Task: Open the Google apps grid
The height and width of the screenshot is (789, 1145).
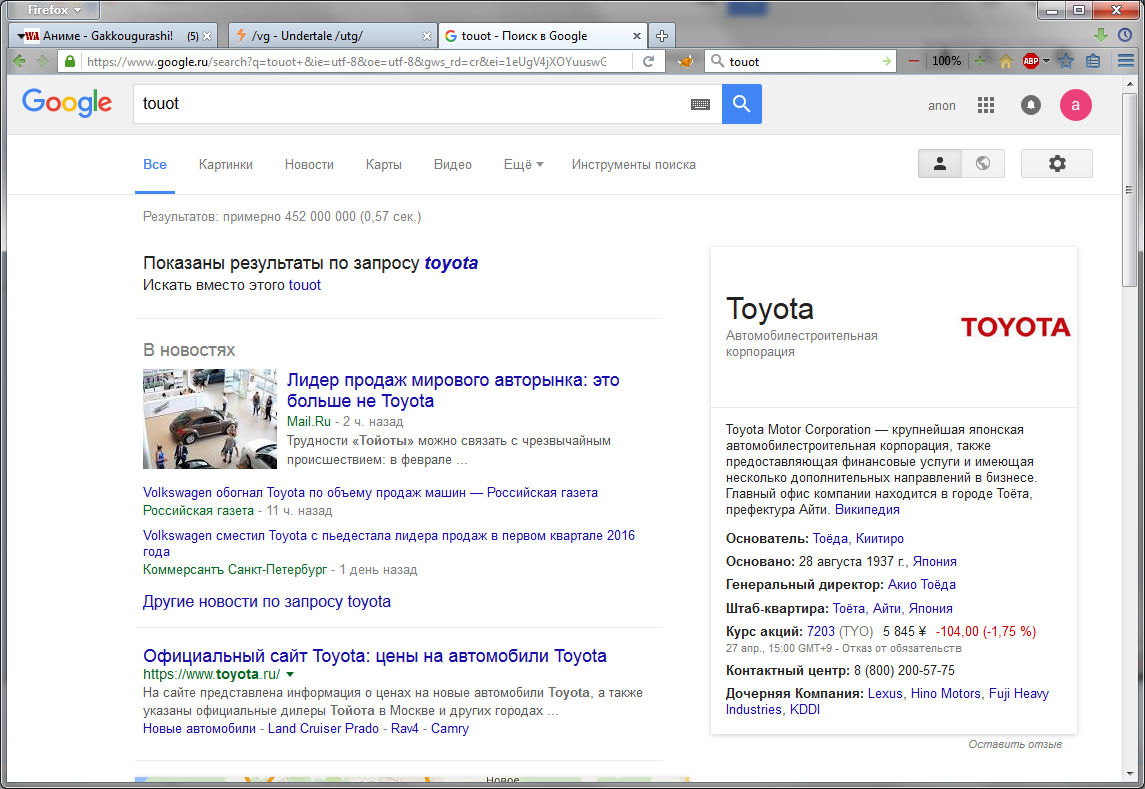Action: coord(986,105)
